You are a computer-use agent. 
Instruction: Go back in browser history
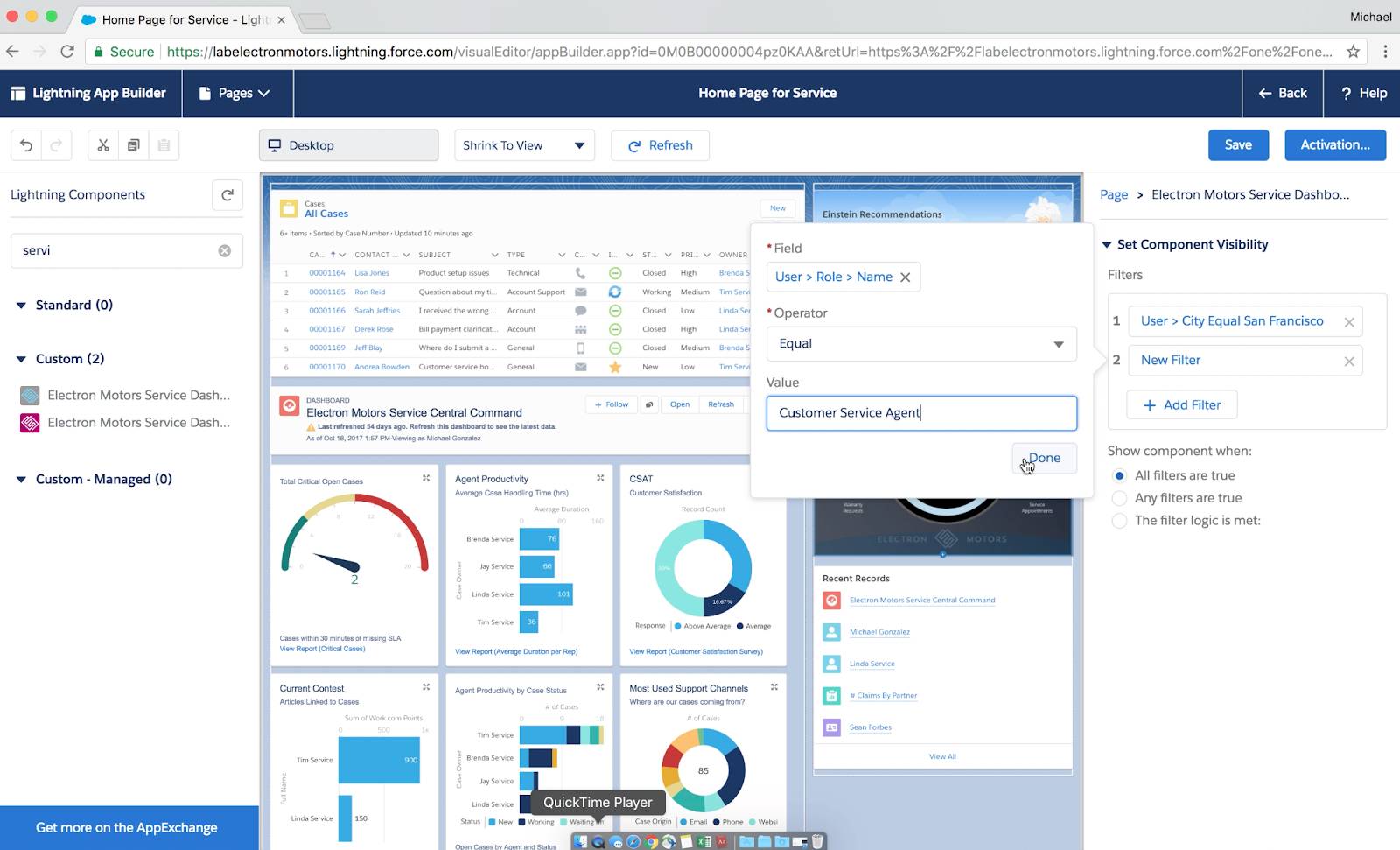point(12,52)
